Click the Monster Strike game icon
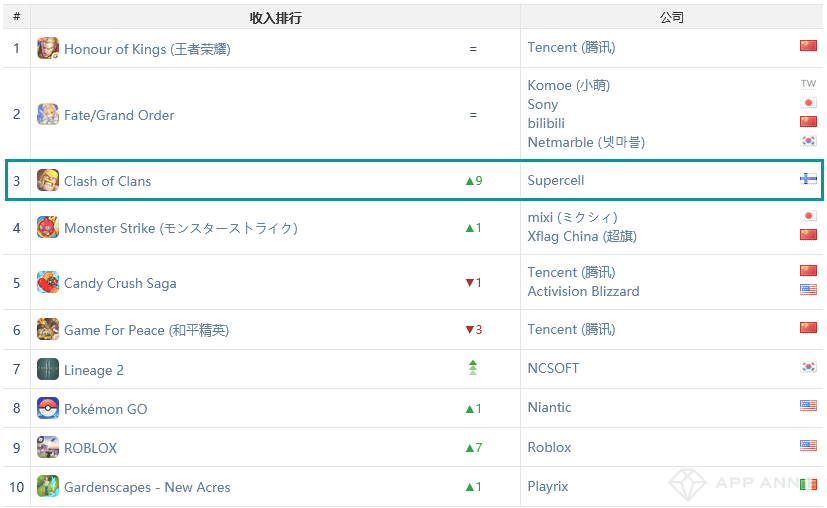 tap(47, 228)
